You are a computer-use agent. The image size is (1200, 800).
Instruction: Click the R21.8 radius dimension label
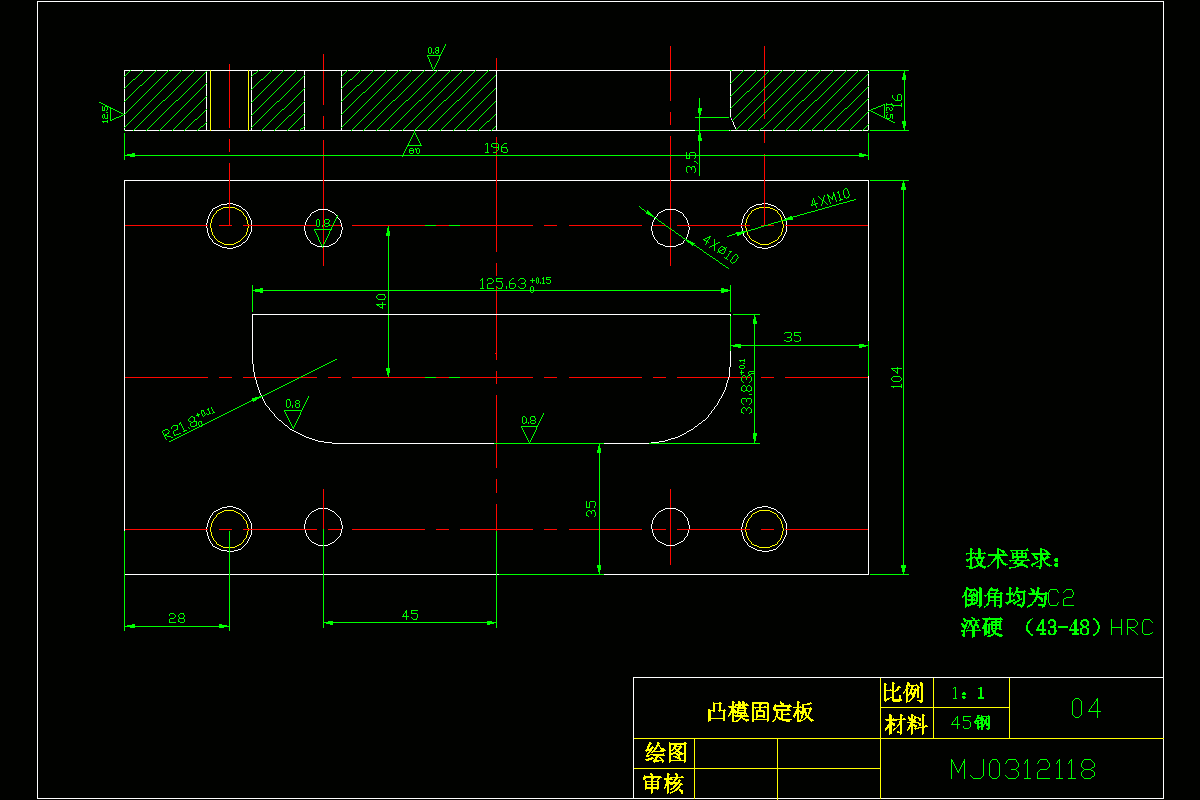click(190, 424)
